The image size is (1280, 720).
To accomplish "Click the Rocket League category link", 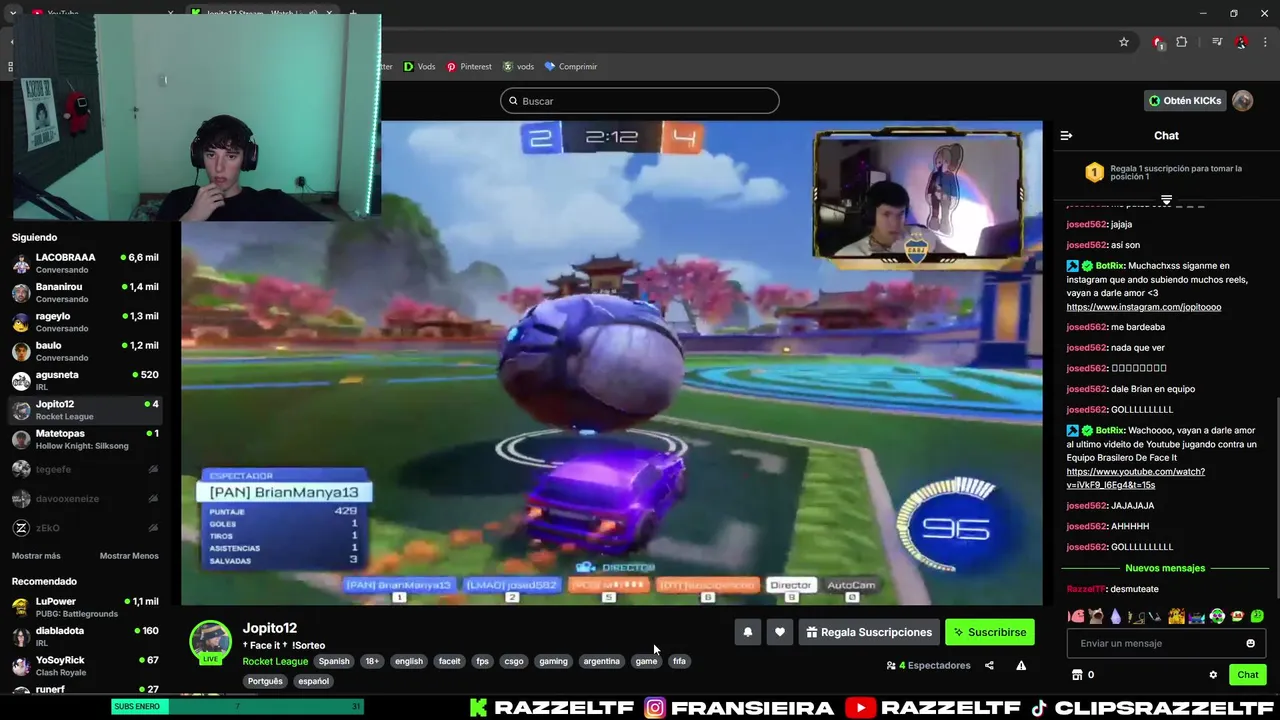I will [275, 661].
